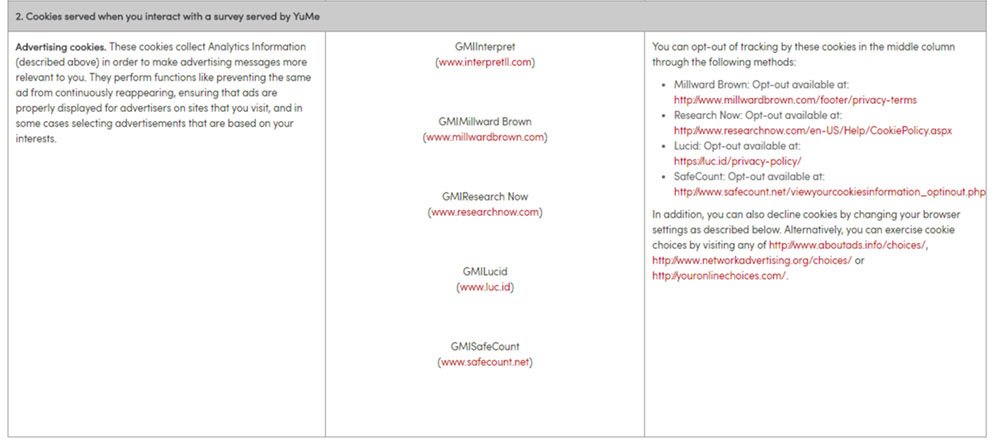
Task: Click the GMIResearch Now cookie name
Action: [x=485, y=197]
